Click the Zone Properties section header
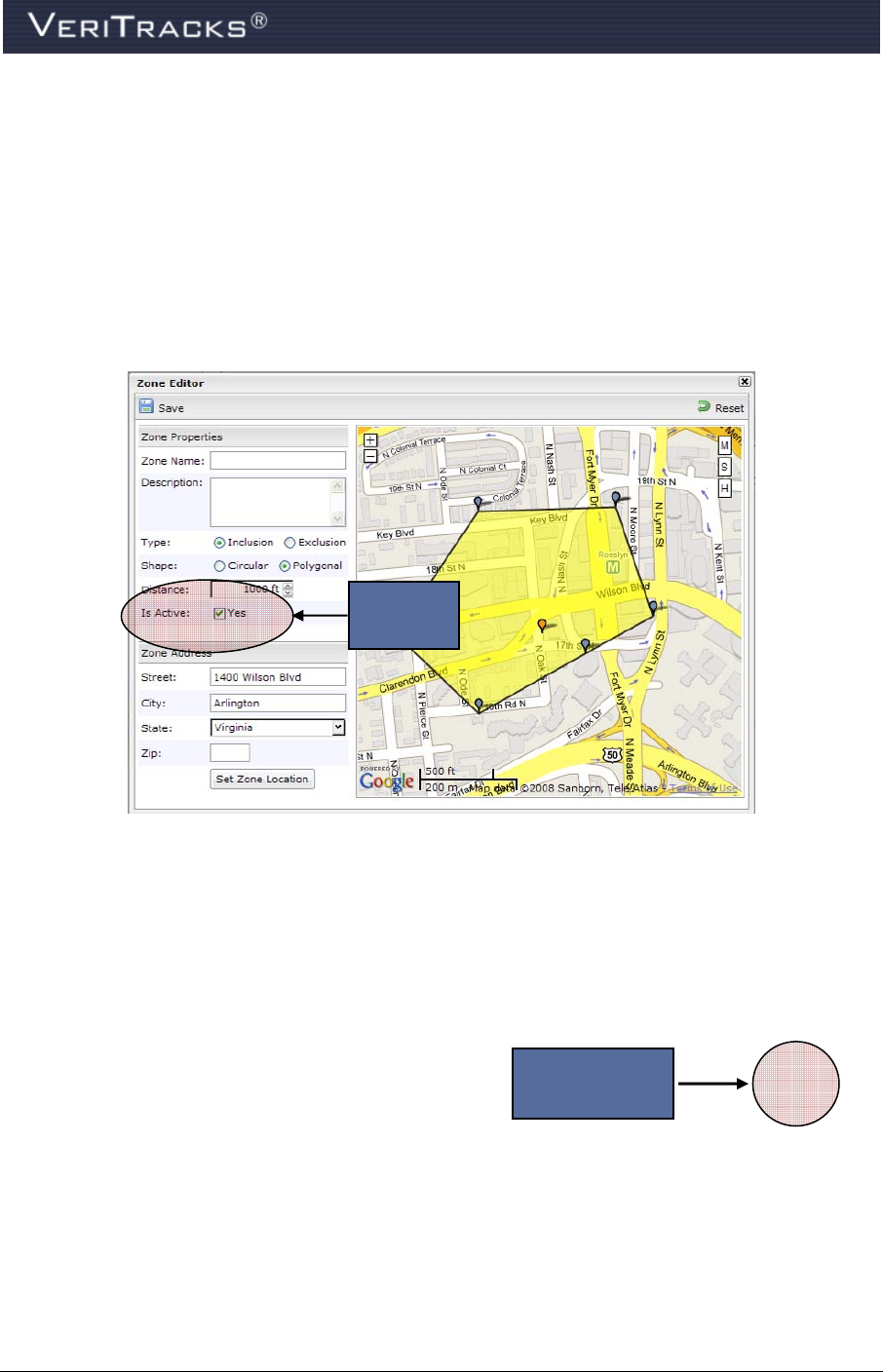This screenshot has width=883, height=1372. pos(243,437)
